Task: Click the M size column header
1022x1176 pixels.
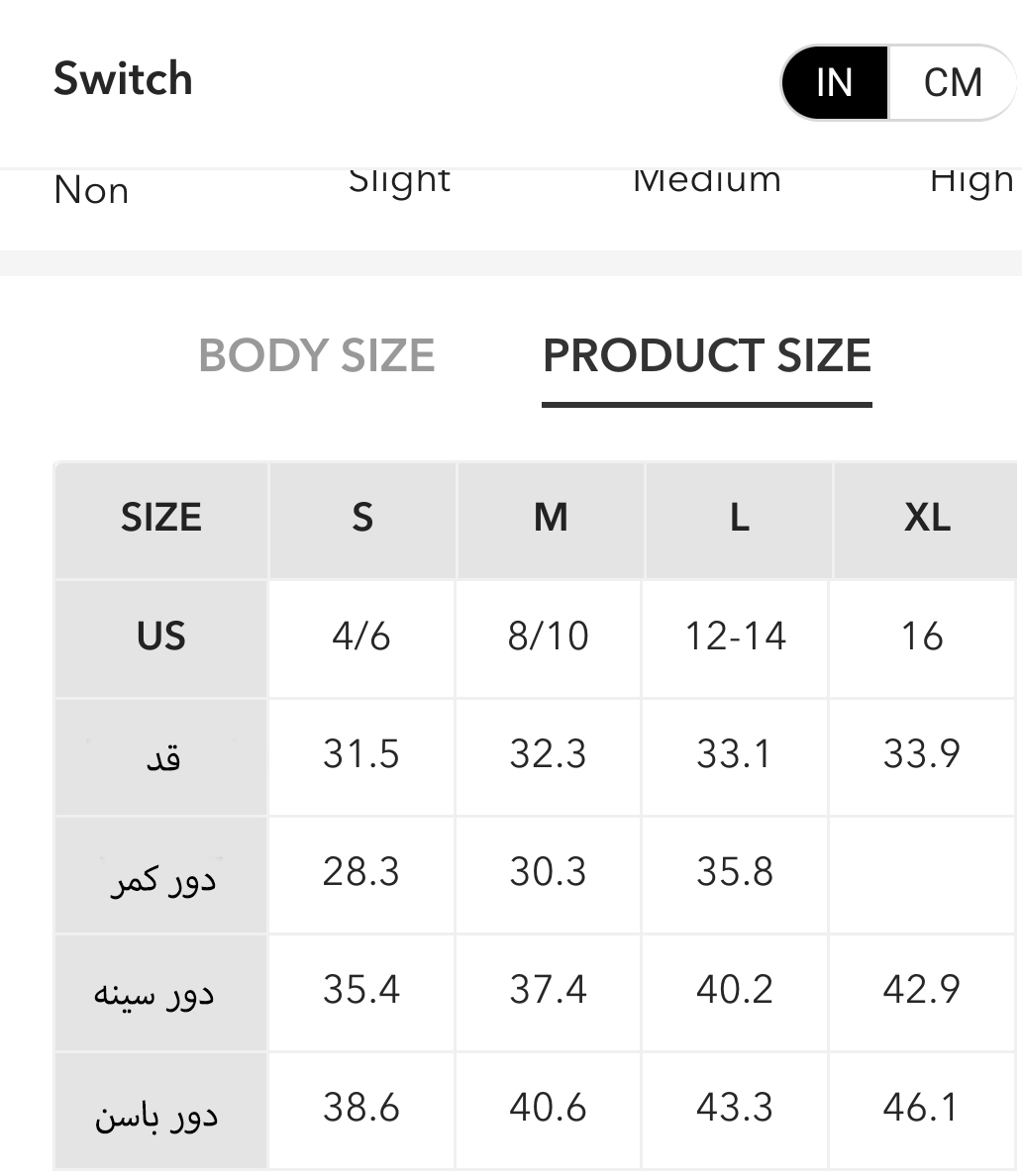Action: [551, 518]
